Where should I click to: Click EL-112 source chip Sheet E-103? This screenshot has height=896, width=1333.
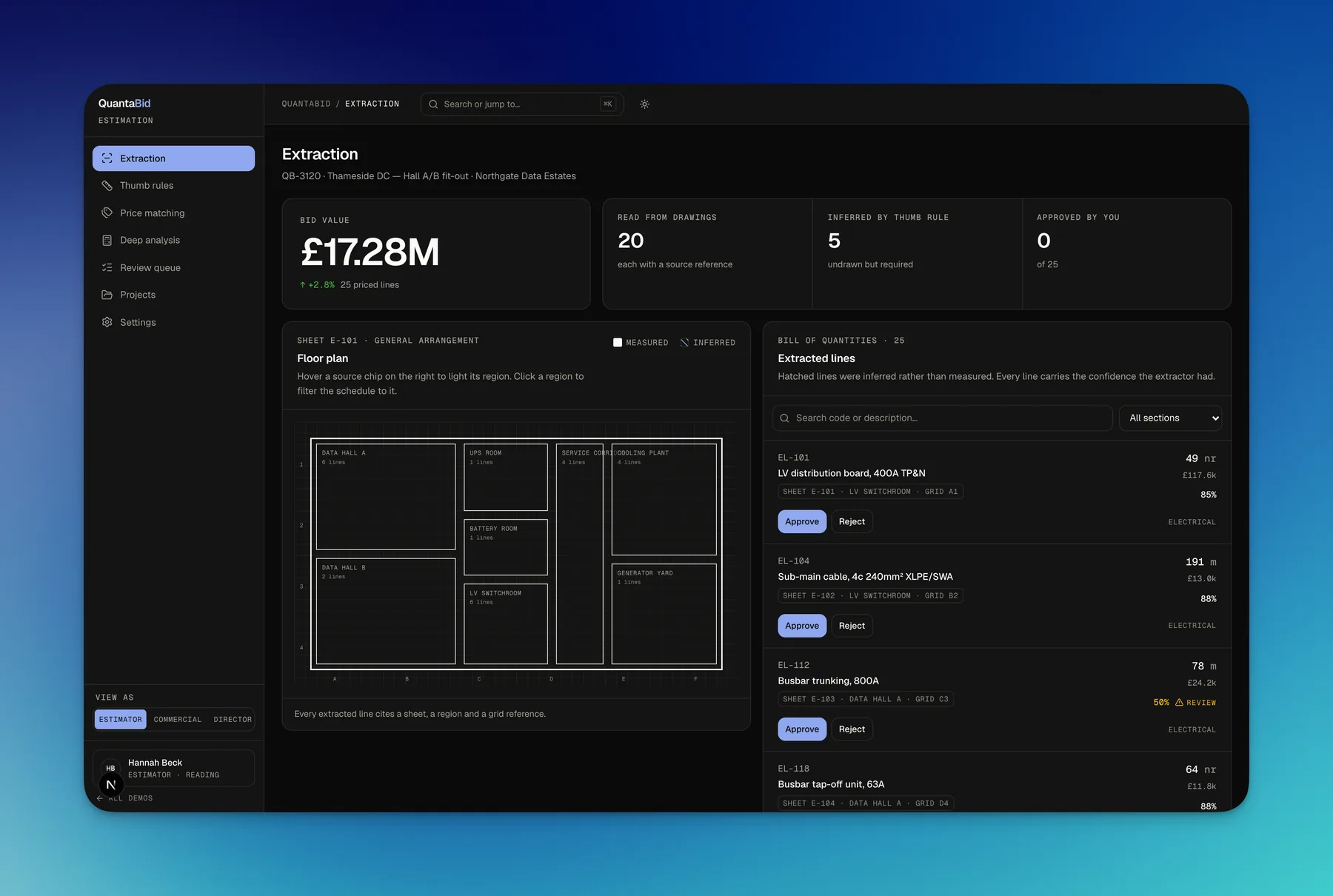(x=866, y=700)
